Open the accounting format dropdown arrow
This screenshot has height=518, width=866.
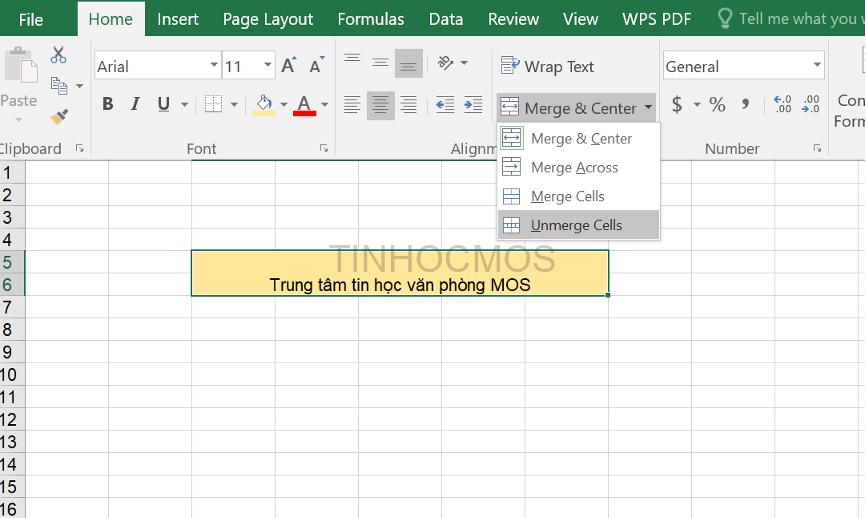click(697, 104)
